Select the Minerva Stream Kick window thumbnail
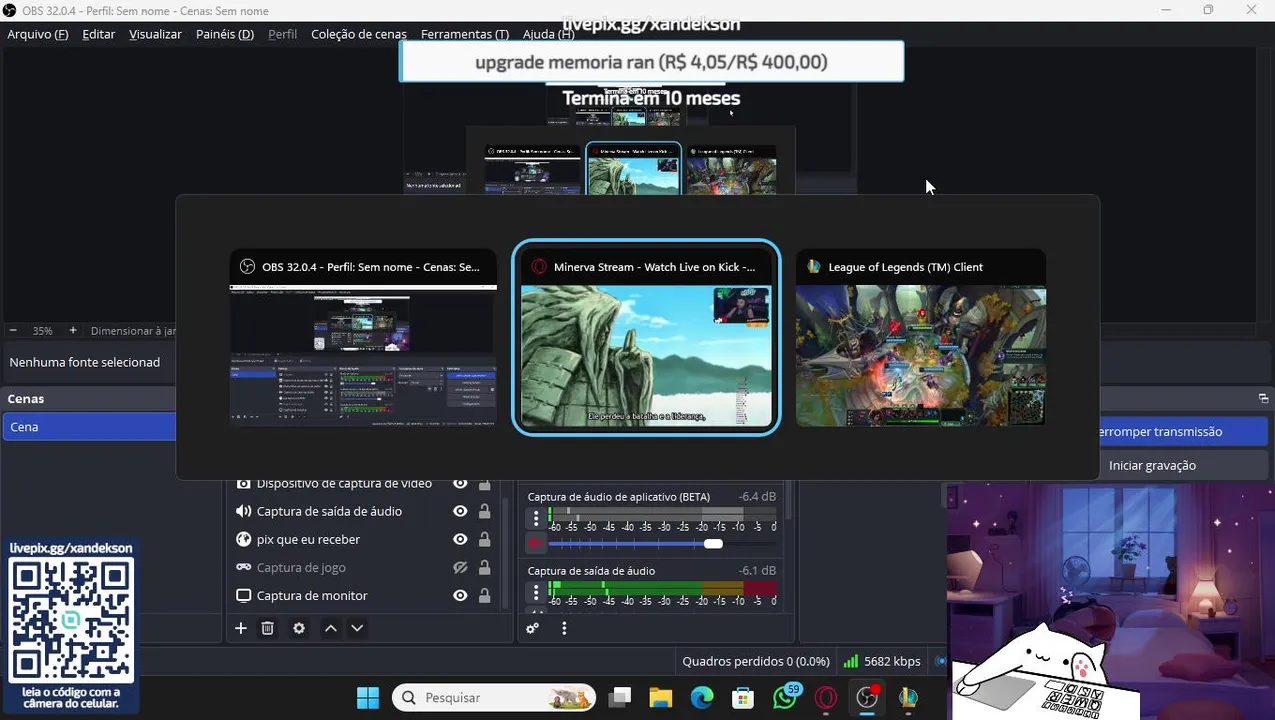The height and width of the screenshot is (720, 1275). [x=646, y=338]
